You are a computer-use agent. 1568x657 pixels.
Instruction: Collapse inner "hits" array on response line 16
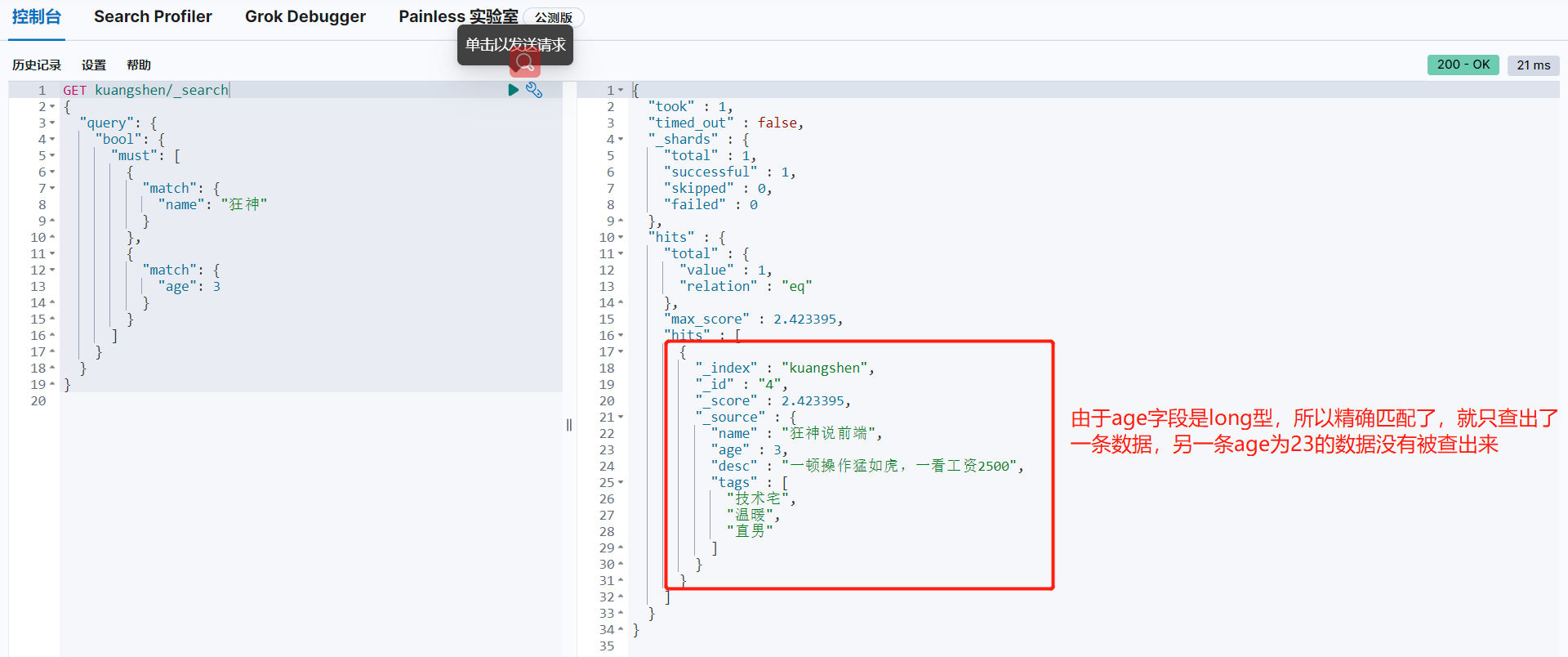pos(621,335)
